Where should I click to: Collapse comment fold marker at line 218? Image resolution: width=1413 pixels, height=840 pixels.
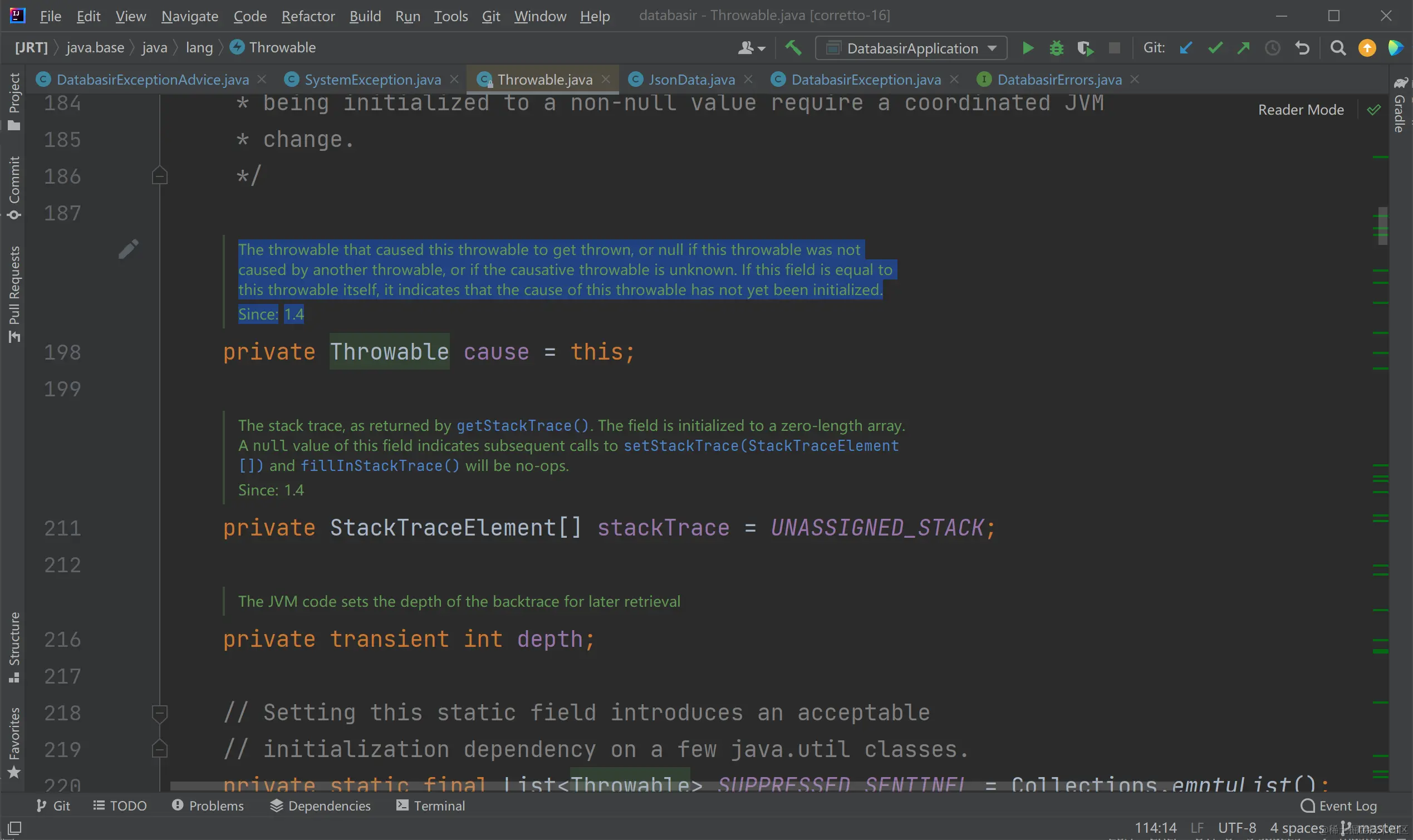[160, 713]
